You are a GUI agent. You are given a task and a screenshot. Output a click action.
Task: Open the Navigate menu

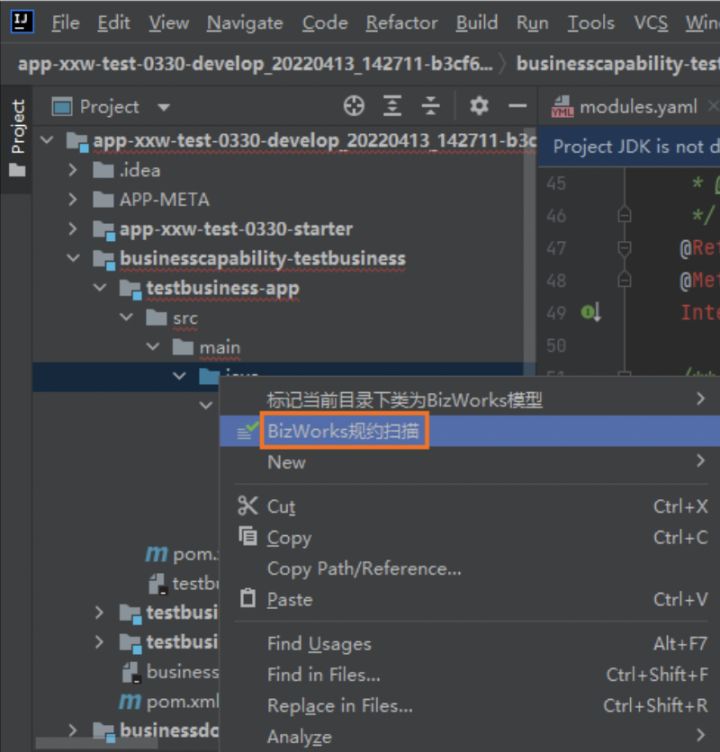(245, 23)
